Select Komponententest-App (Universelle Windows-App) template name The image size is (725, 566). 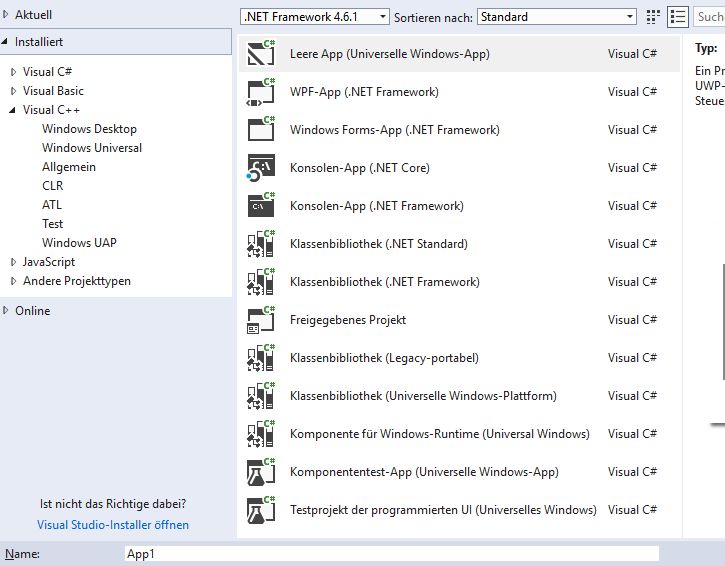(424, 472)
